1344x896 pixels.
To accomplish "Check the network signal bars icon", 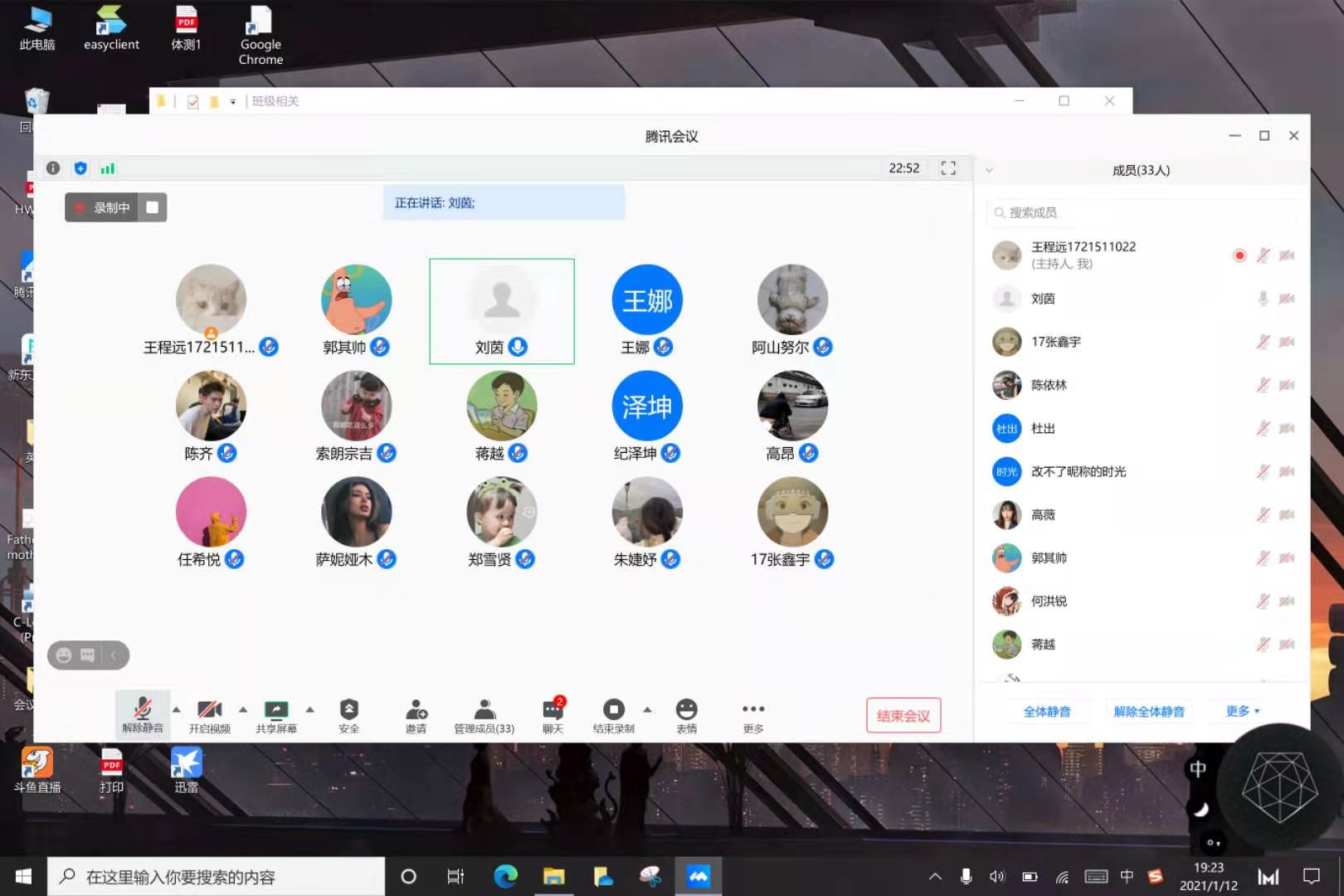I will (108, 168).
